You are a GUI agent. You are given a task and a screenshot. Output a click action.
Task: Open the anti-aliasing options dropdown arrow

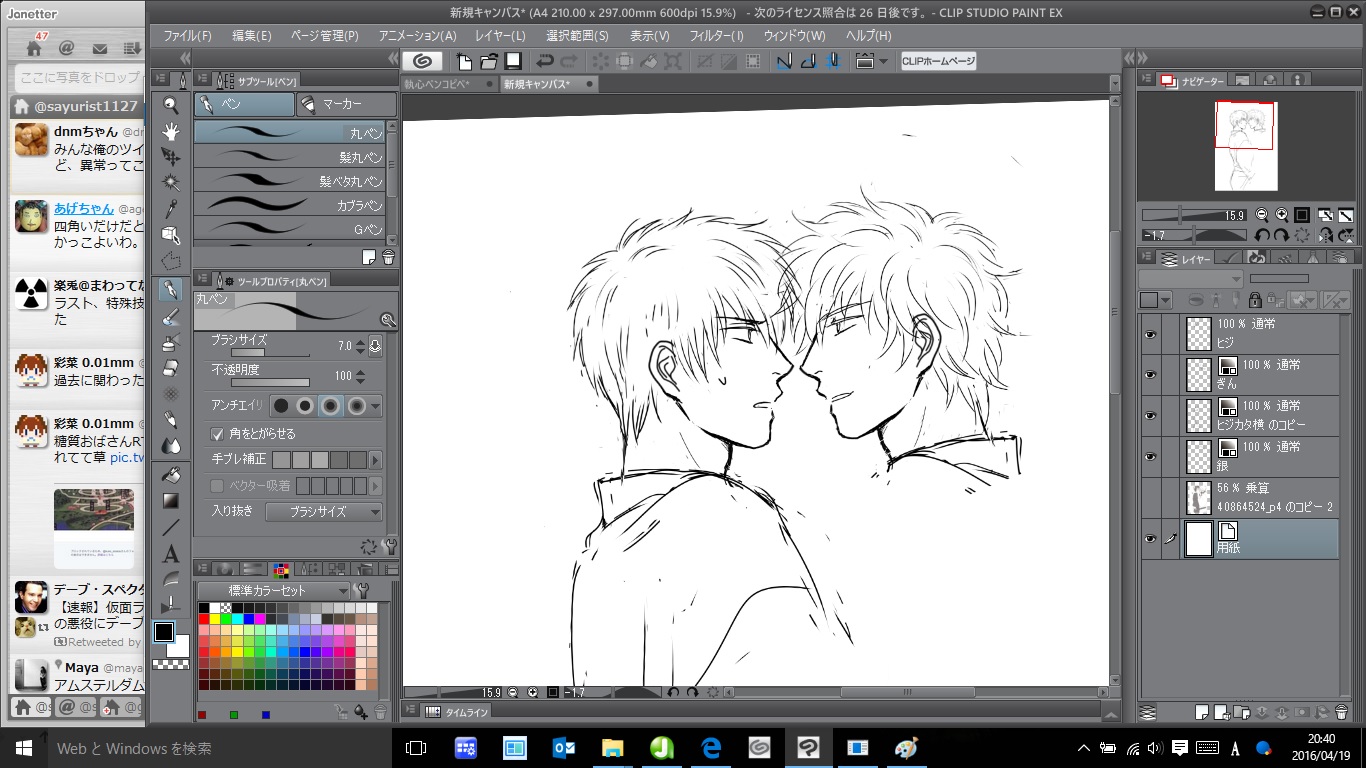(375, 405)
